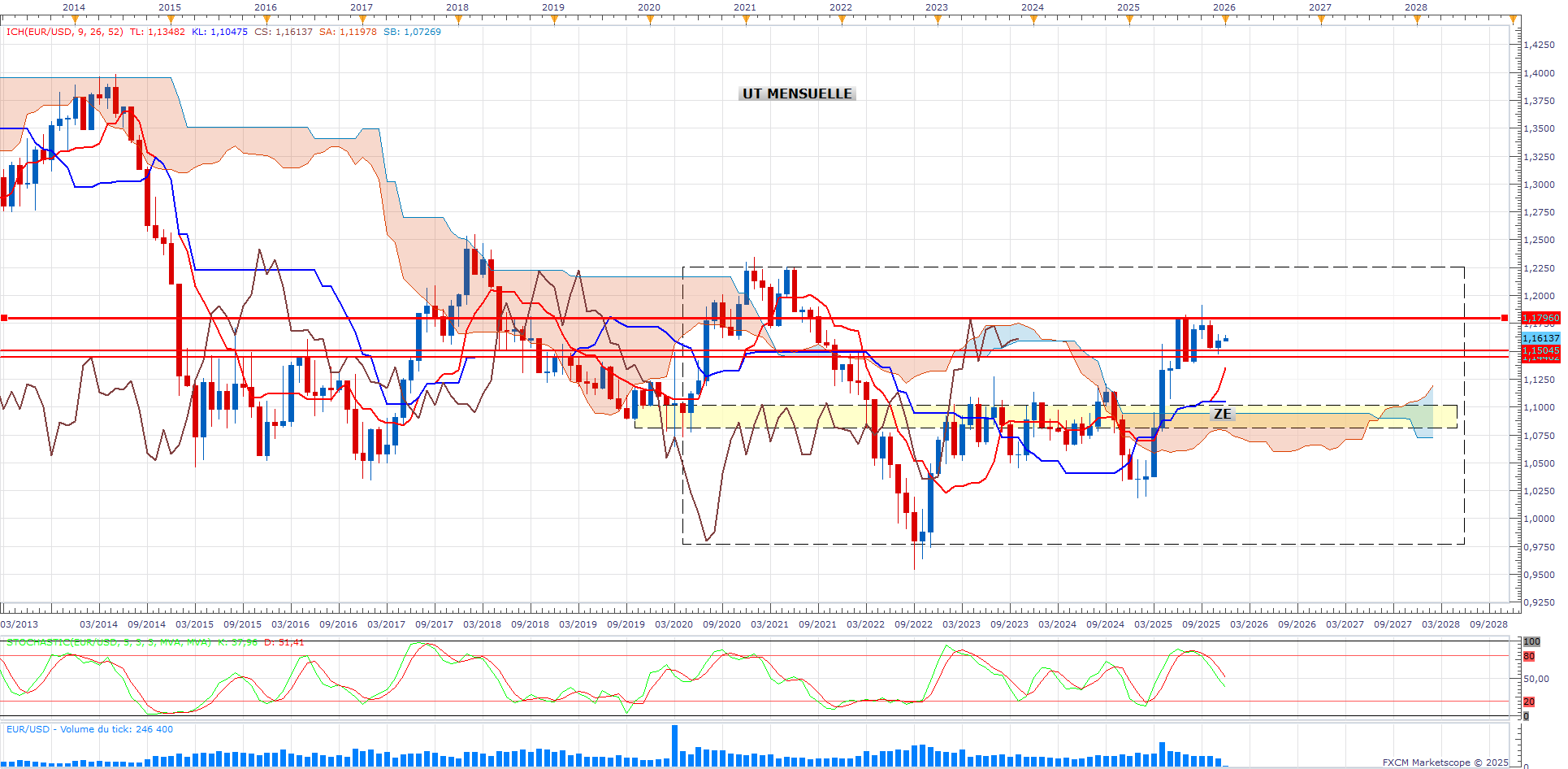Click the stochastic 100 axis label
Screen dimensions: 1568x769
coord(1531,641)
